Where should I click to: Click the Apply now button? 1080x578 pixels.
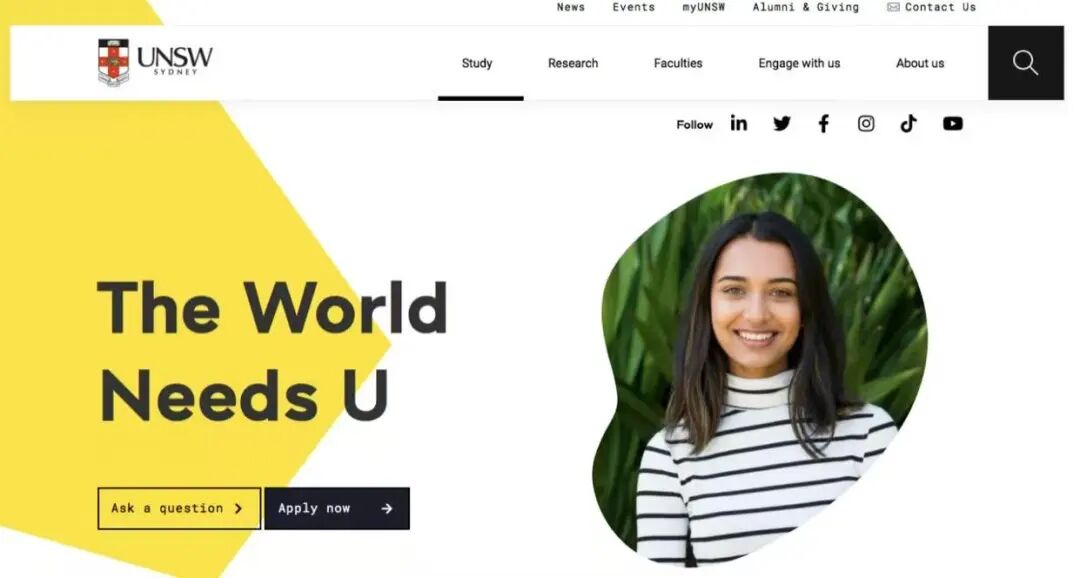click(337, 508)
